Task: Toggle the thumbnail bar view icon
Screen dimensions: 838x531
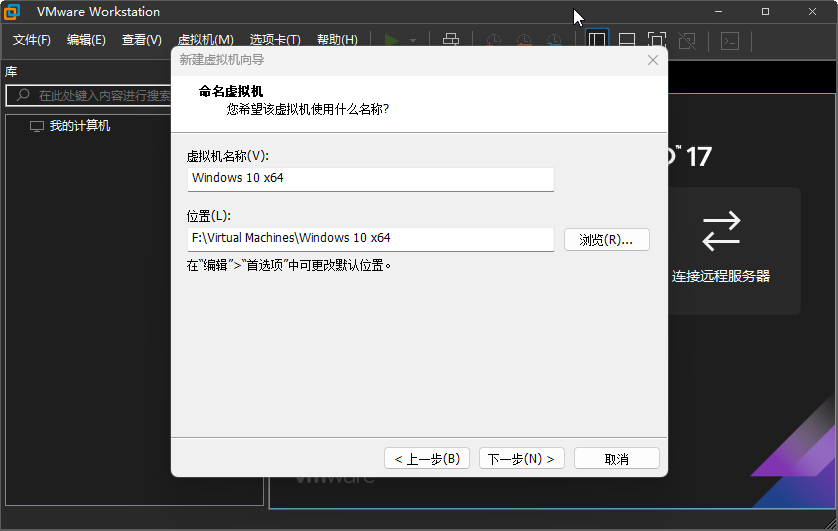Action: point(627,41)
